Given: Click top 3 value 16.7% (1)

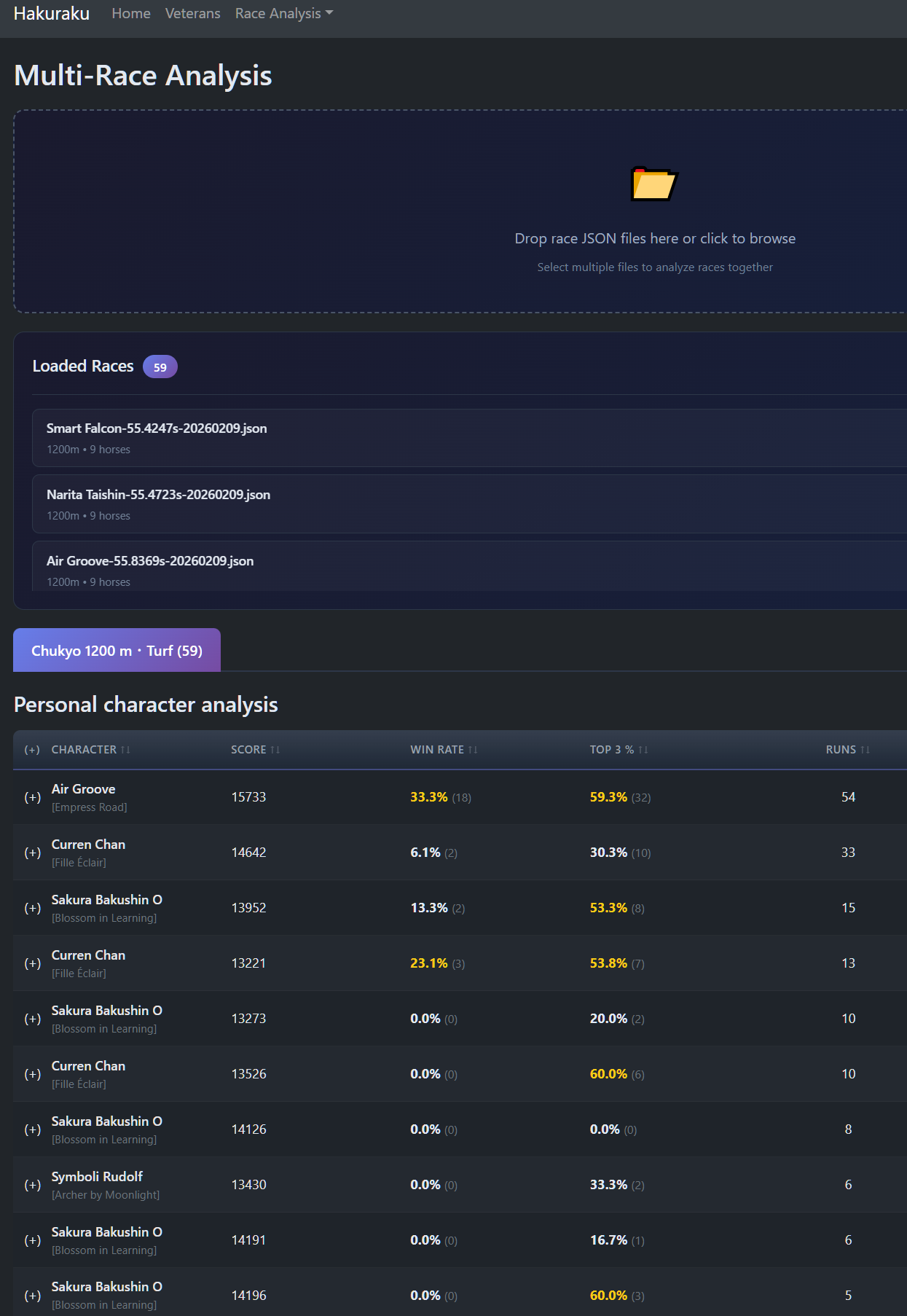Looking at the screenshot, I should (x=617, y=1240).
